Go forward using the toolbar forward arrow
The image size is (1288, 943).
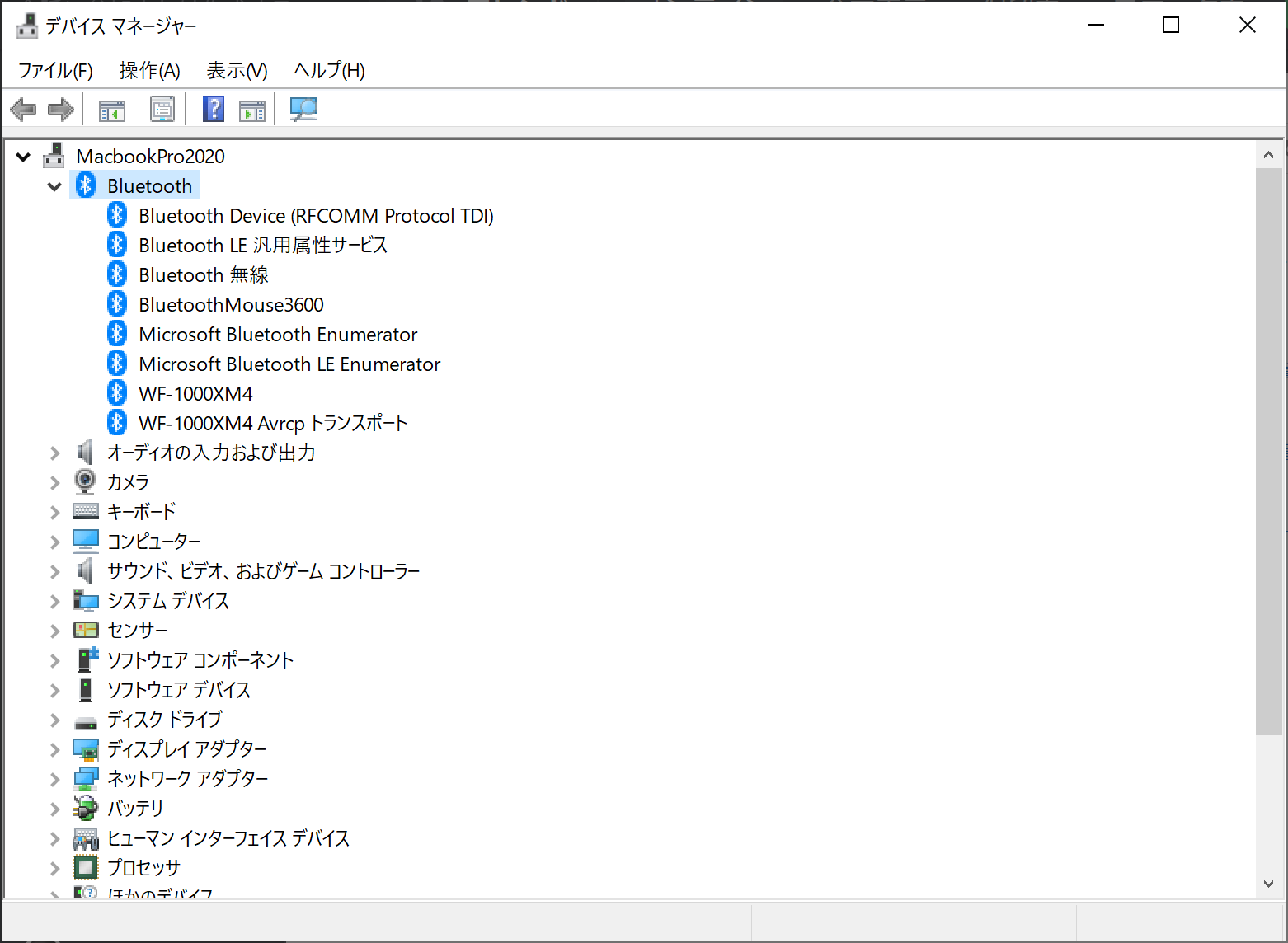[61, 109]
